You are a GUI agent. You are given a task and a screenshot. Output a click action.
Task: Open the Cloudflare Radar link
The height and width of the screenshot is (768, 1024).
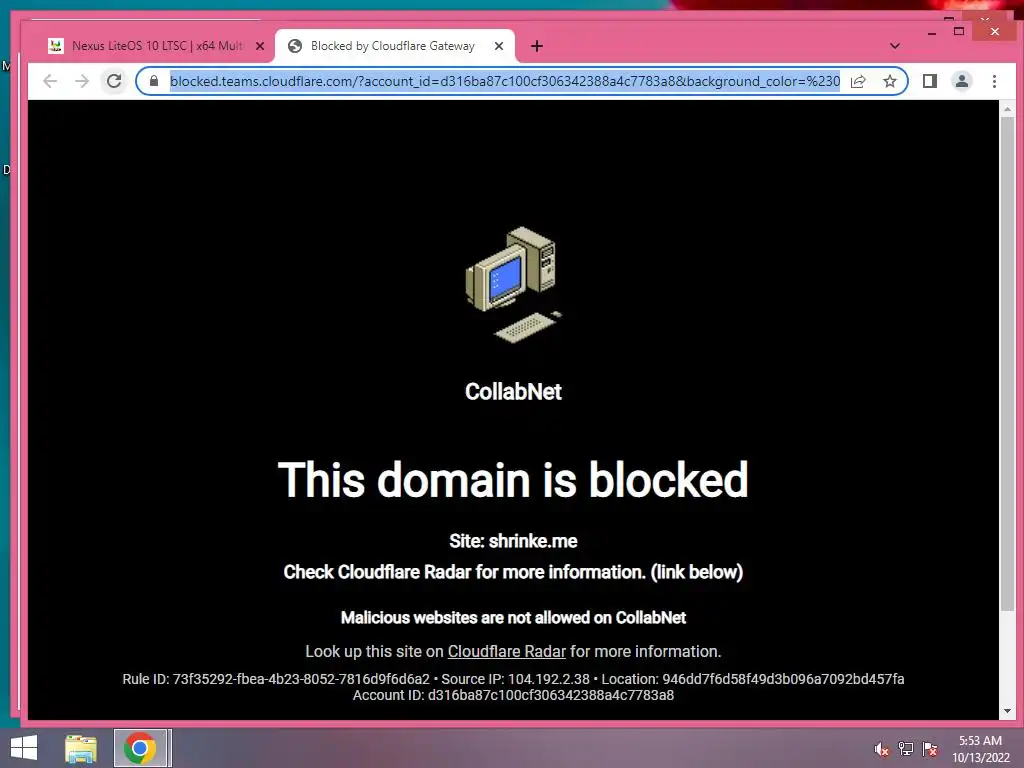507,651
